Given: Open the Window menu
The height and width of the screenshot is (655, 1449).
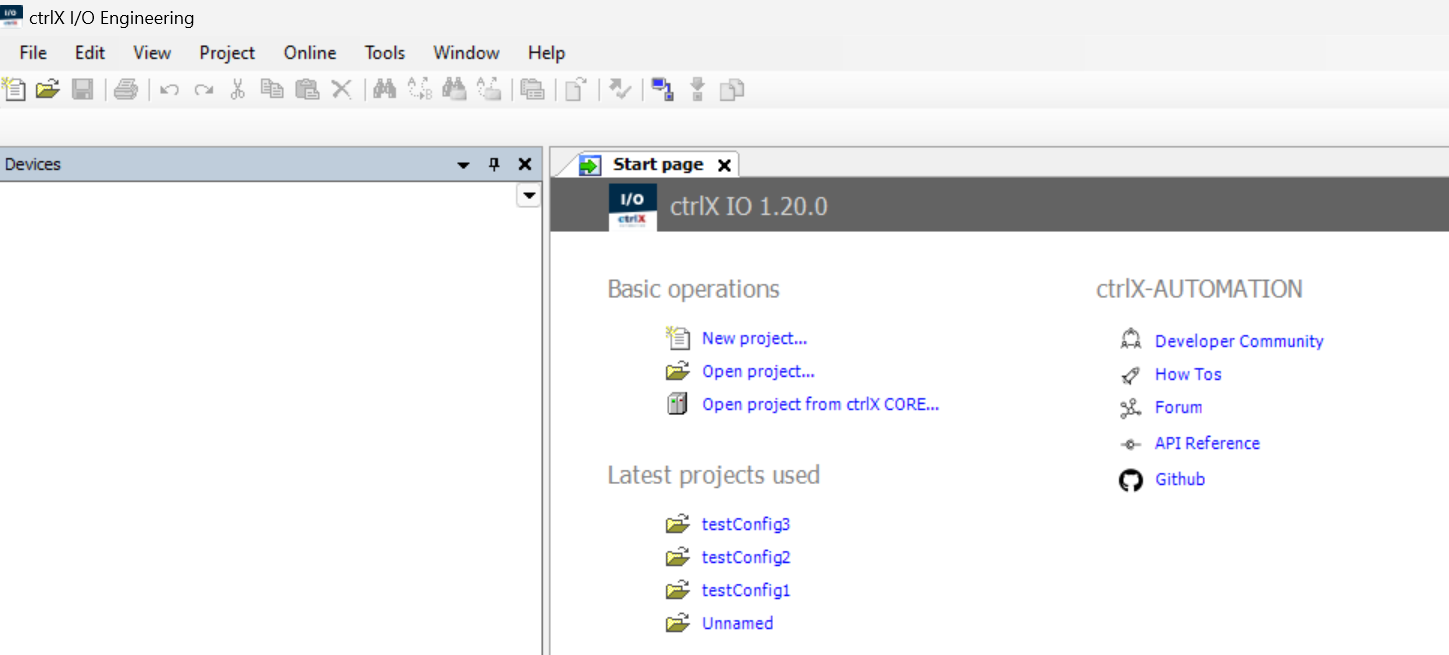Looking at the screenshot, I should tap(466, 53).
